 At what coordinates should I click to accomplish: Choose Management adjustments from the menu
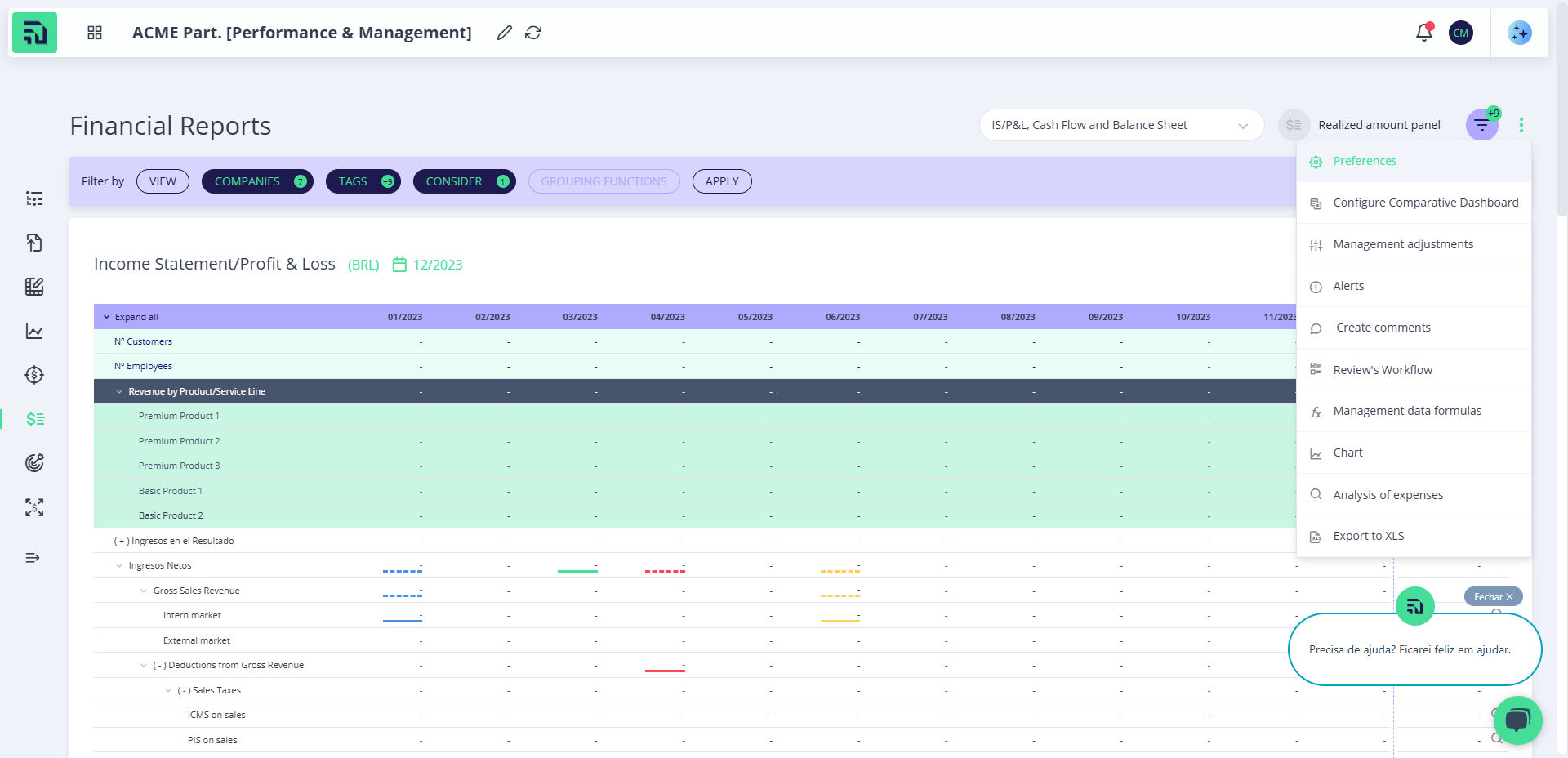(x=1402, y=244)
